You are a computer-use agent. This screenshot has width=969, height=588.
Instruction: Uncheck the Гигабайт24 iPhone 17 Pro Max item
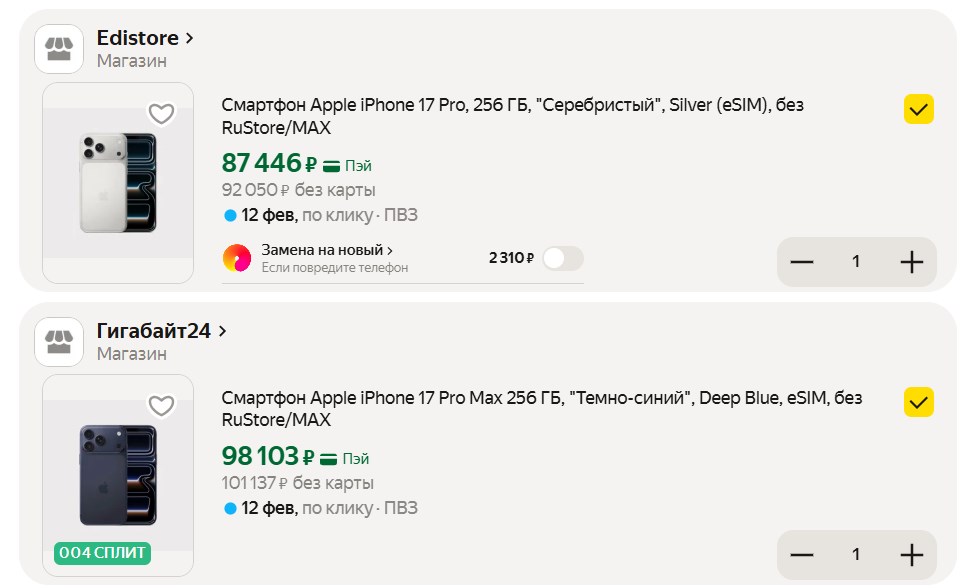pos(918,402)
